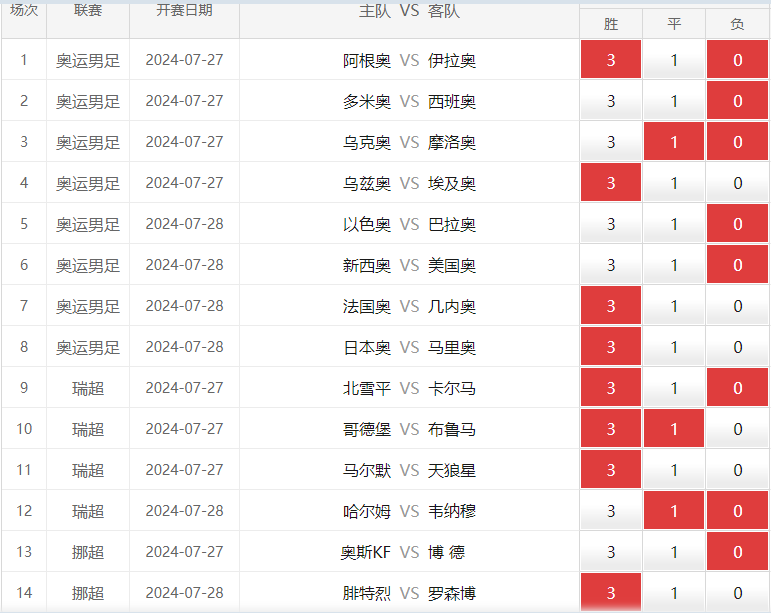The width and height of the screenshot is (771, 613).
Task: Click the 平 column header
Action: 674,24
